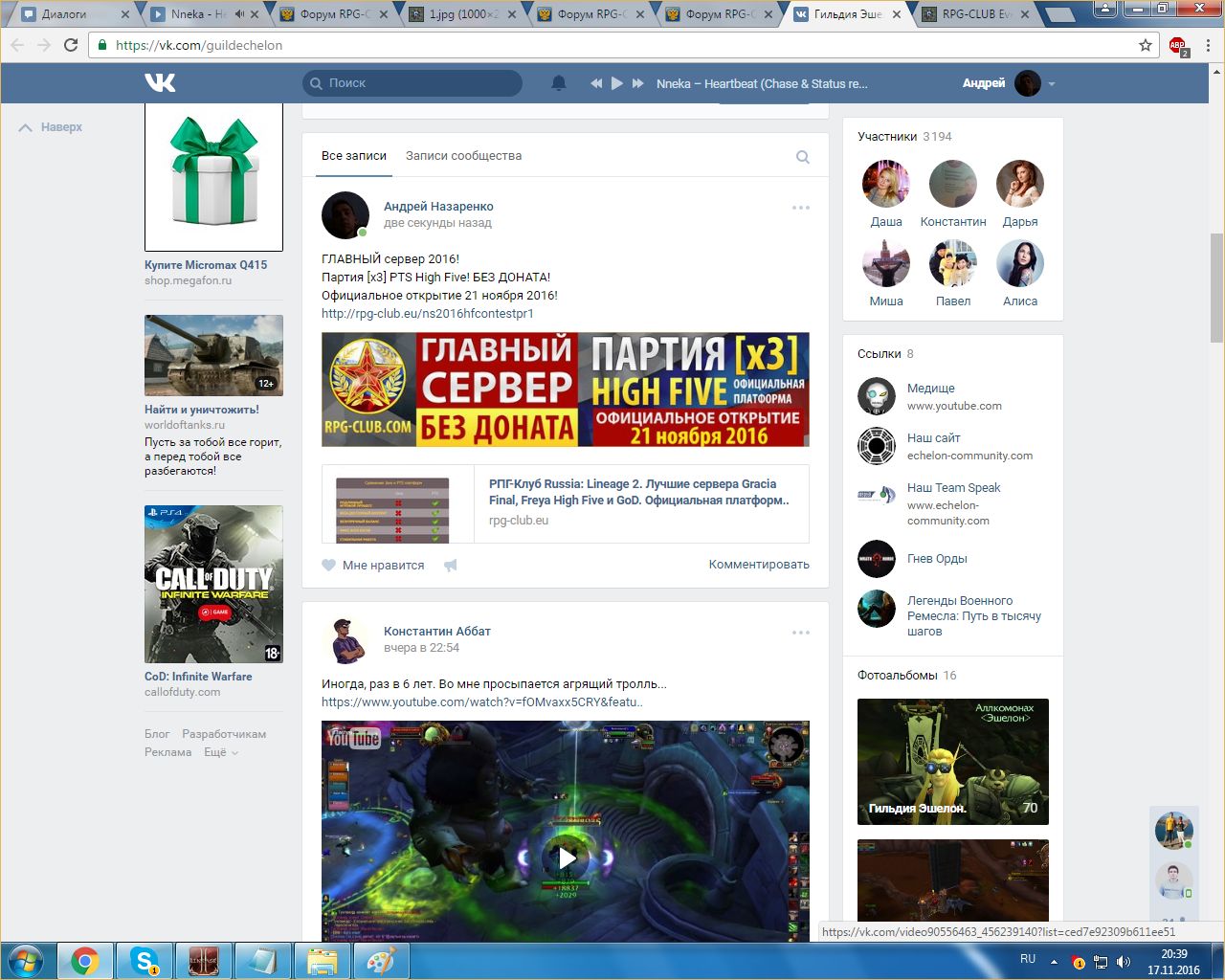Viewport: 1225px width, 980px height.
Task: Open the Константин Аббат author name link
Action: pos(437,632)
